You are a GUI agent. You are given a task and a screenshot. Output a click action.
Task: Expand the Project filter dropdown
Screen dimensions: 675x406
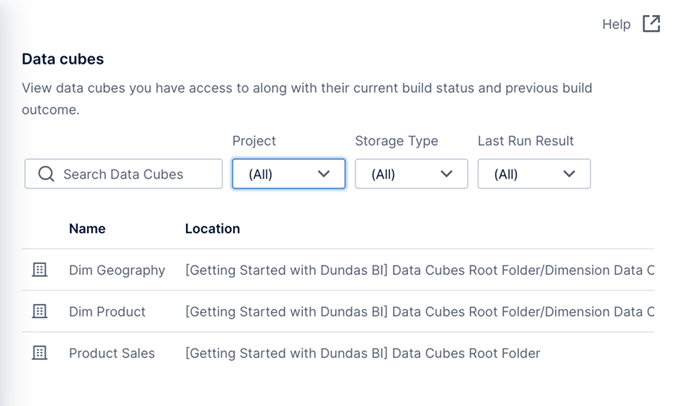(x=288, y=174)
